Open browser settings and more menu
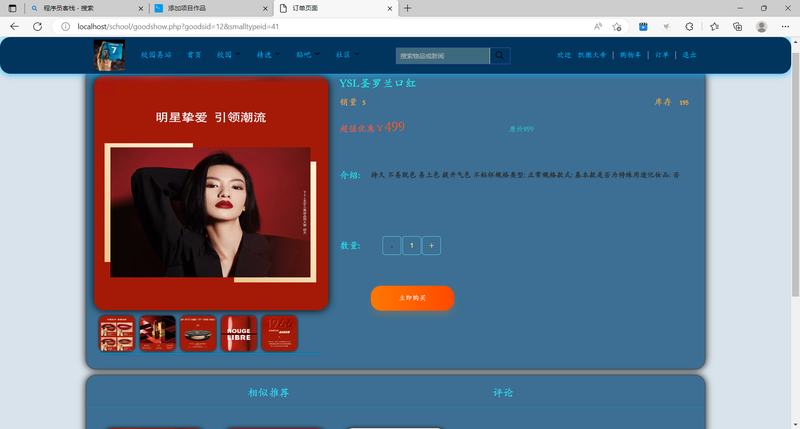This screenshot has height=429, width=800. (x=785, y=27)
